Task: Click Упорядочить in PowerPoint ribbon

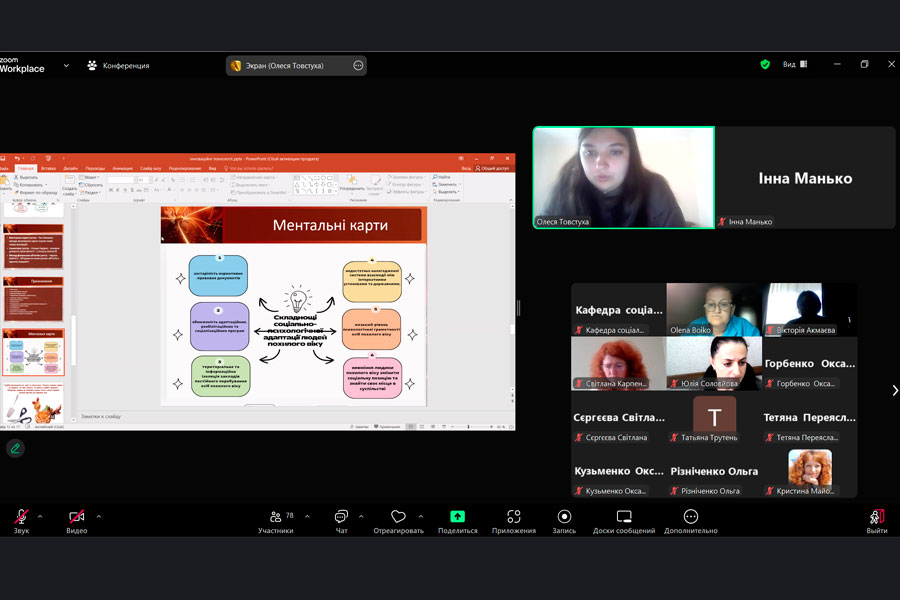Action: (x=351, y=184)
